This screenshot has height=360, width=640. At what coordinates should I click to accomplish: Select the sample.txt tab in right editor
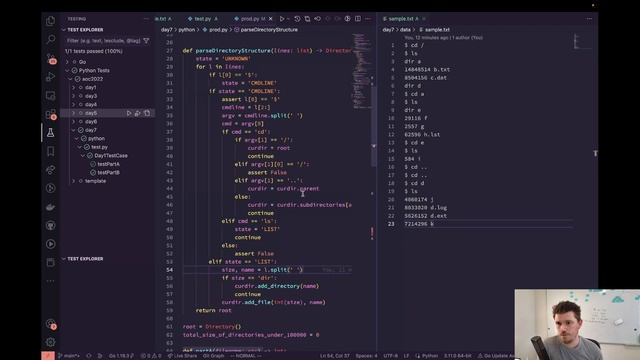click(x=400, y=19)
